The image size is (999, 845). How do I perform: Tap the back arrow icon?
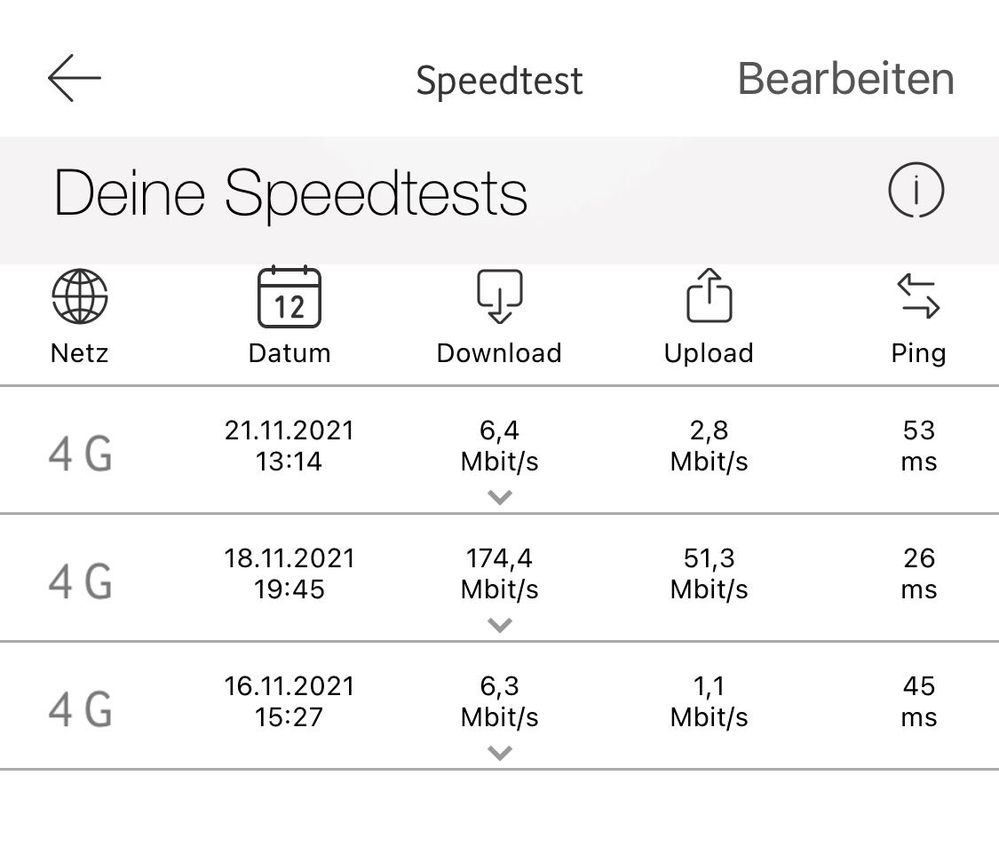tap(74, 78)
